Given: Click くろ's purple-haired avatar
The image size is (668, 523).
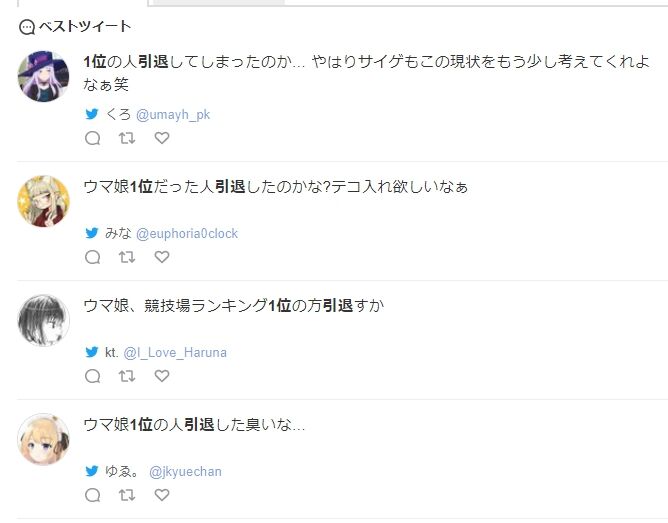Looking at the screenshot, I should (44, 75).
